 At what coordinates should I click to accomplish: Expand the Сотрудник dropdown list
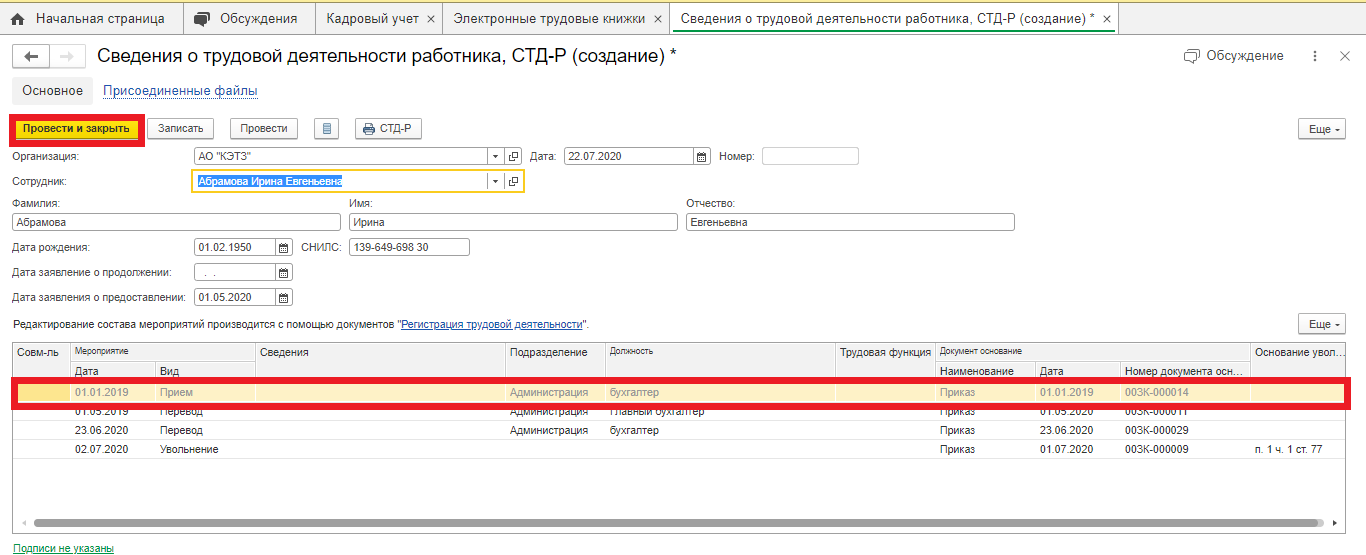point(494,182)
